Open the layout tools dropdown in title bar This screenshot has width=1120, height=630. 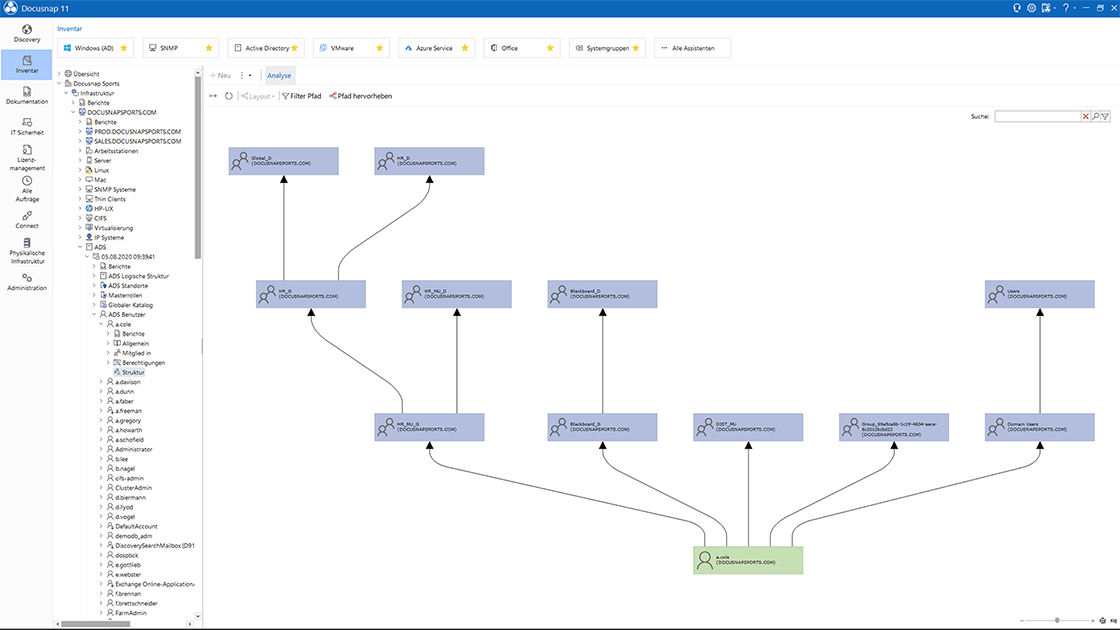point(1048,8)
